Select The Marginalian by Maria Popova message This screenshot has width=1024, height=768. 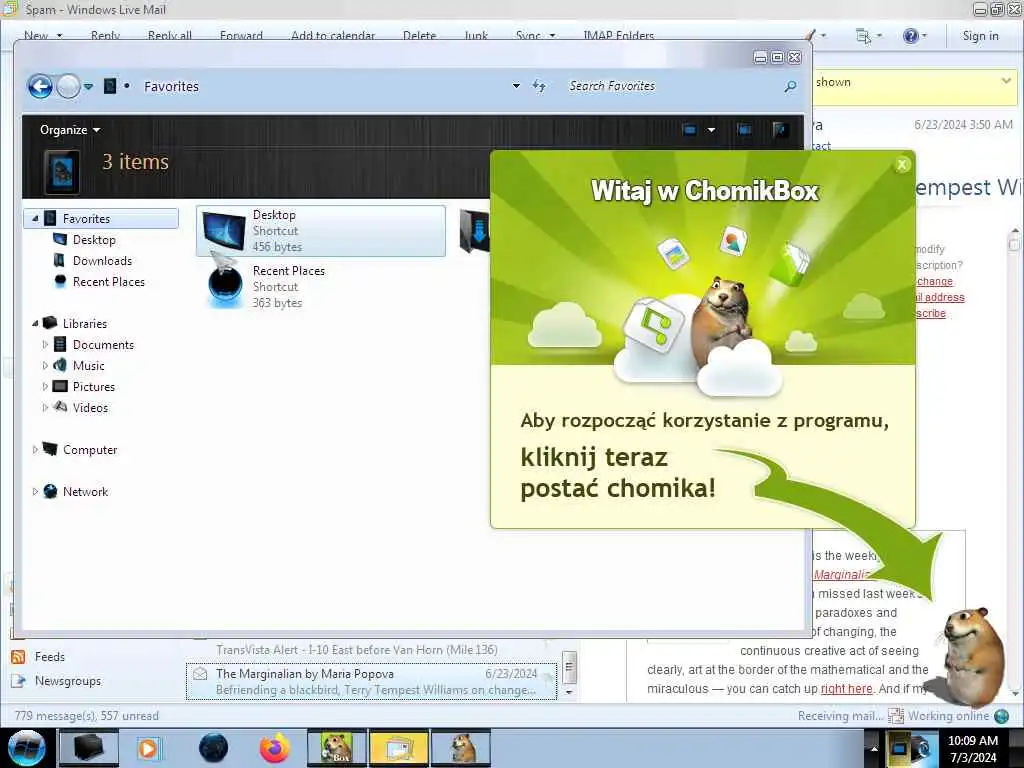pyautogui.click(x=372, y=681)
